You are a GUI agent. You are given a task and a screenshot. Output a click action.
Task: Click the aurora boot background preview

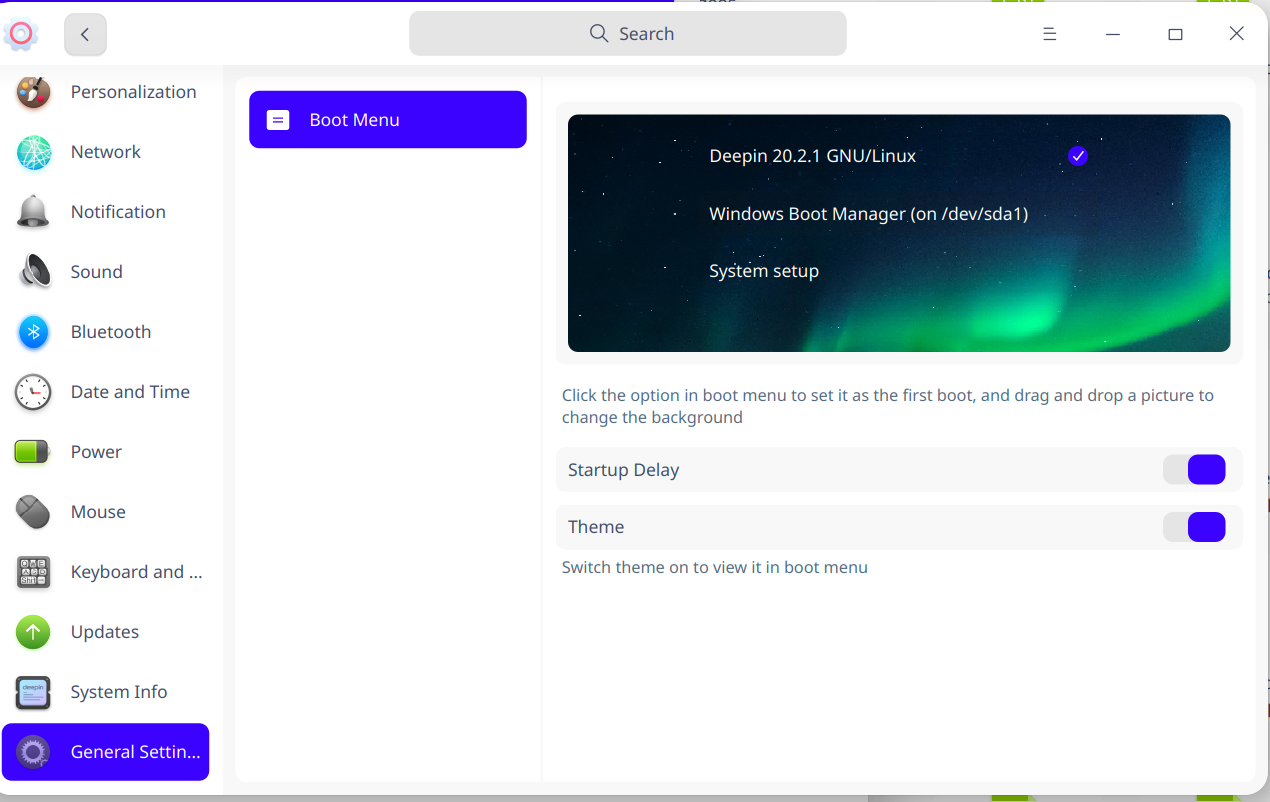pyautogui.click(x=899, y=233)
